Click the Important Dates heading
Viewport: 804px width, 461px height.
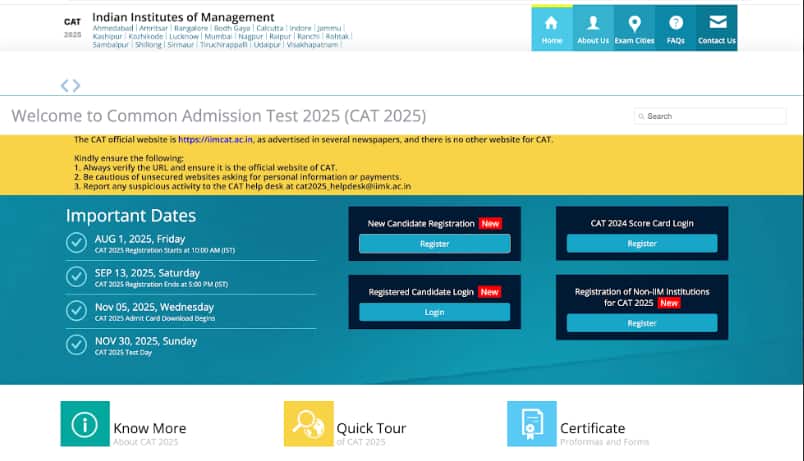coord(131,215)
